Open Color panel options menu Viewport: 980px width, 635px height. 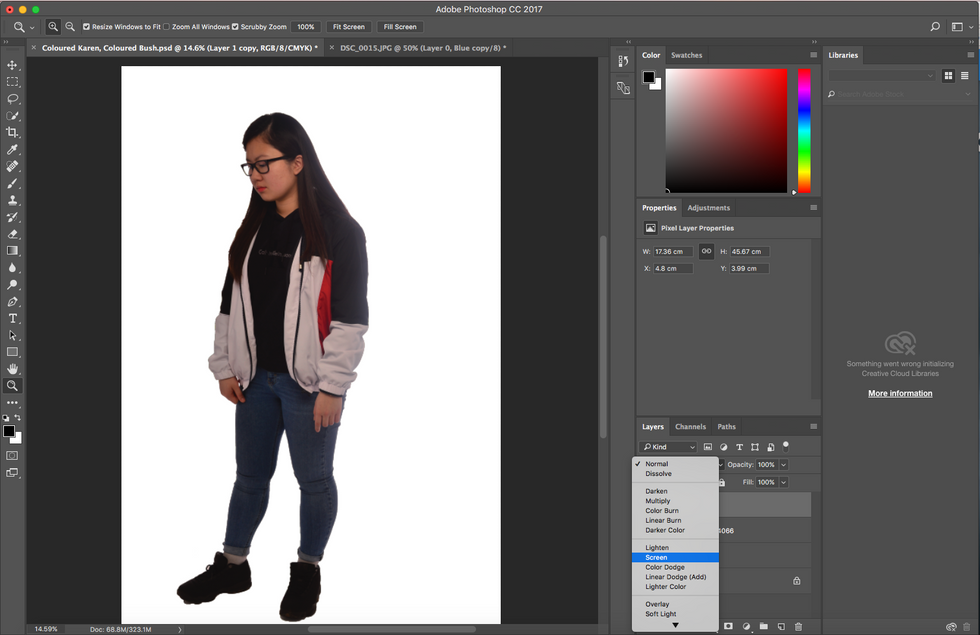tap(813, 55)
